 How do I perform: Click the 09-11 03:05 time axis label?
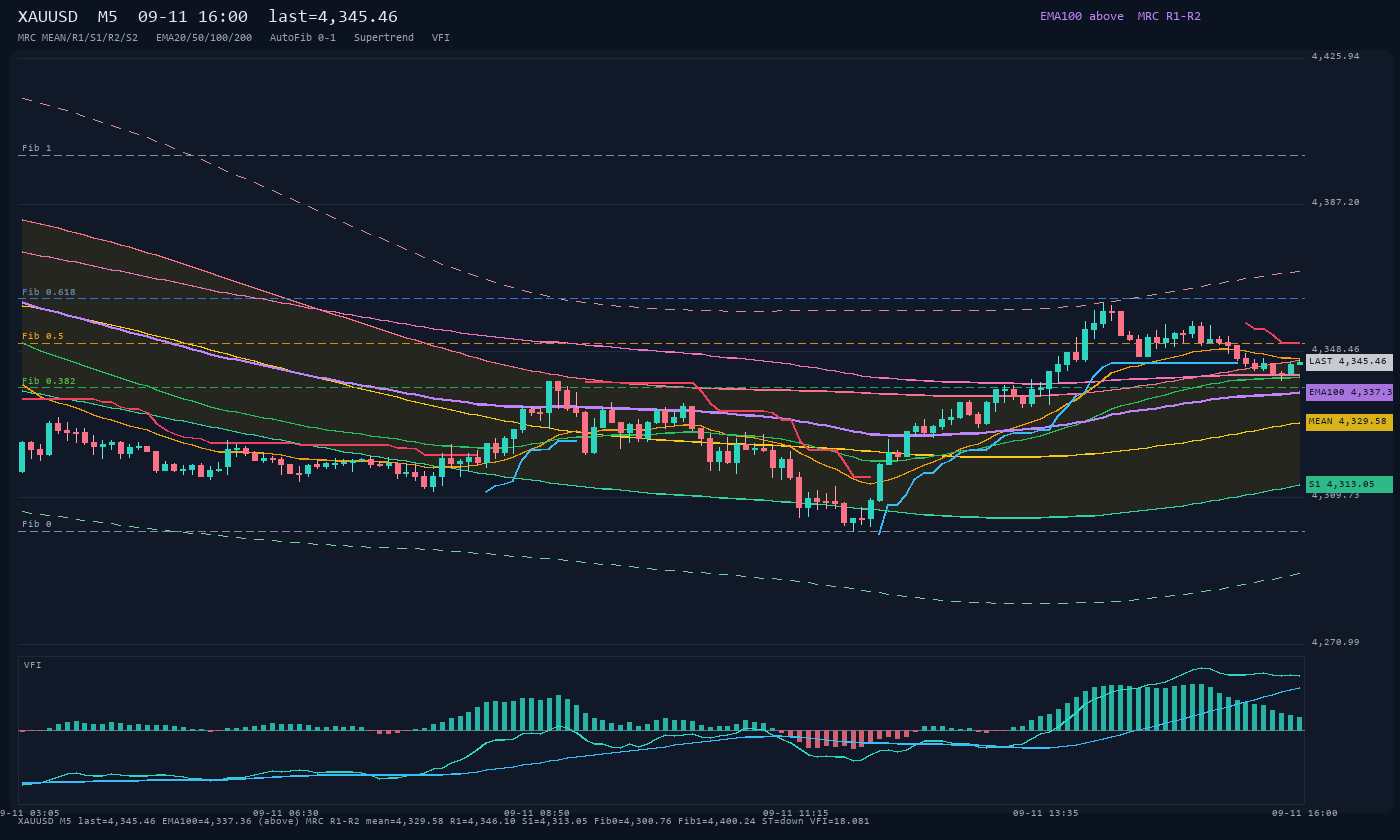coord(30,813)
